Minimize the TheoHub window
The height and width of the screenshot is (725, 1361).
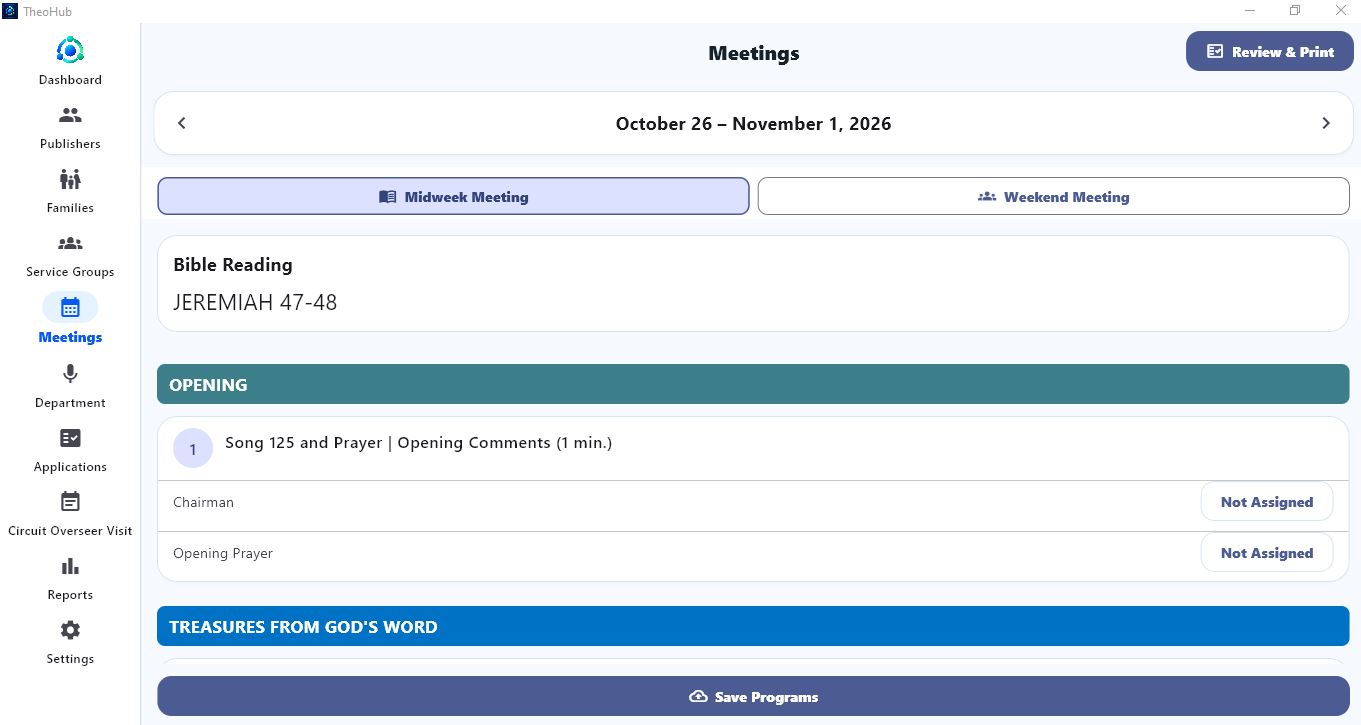(x=1250, y=11)
